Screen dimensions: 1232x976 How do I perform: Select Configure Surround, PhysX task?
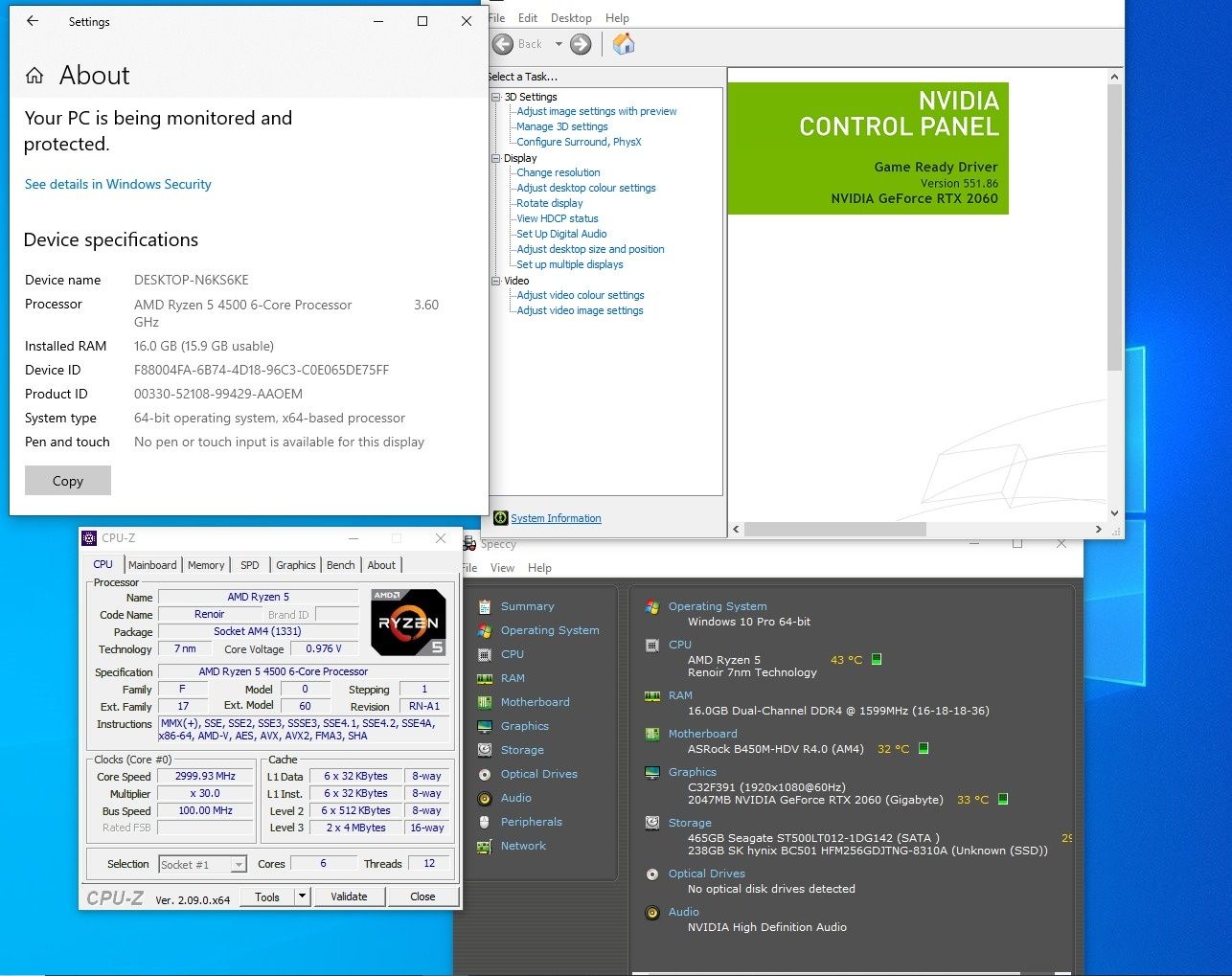click(x=580, y=142)
